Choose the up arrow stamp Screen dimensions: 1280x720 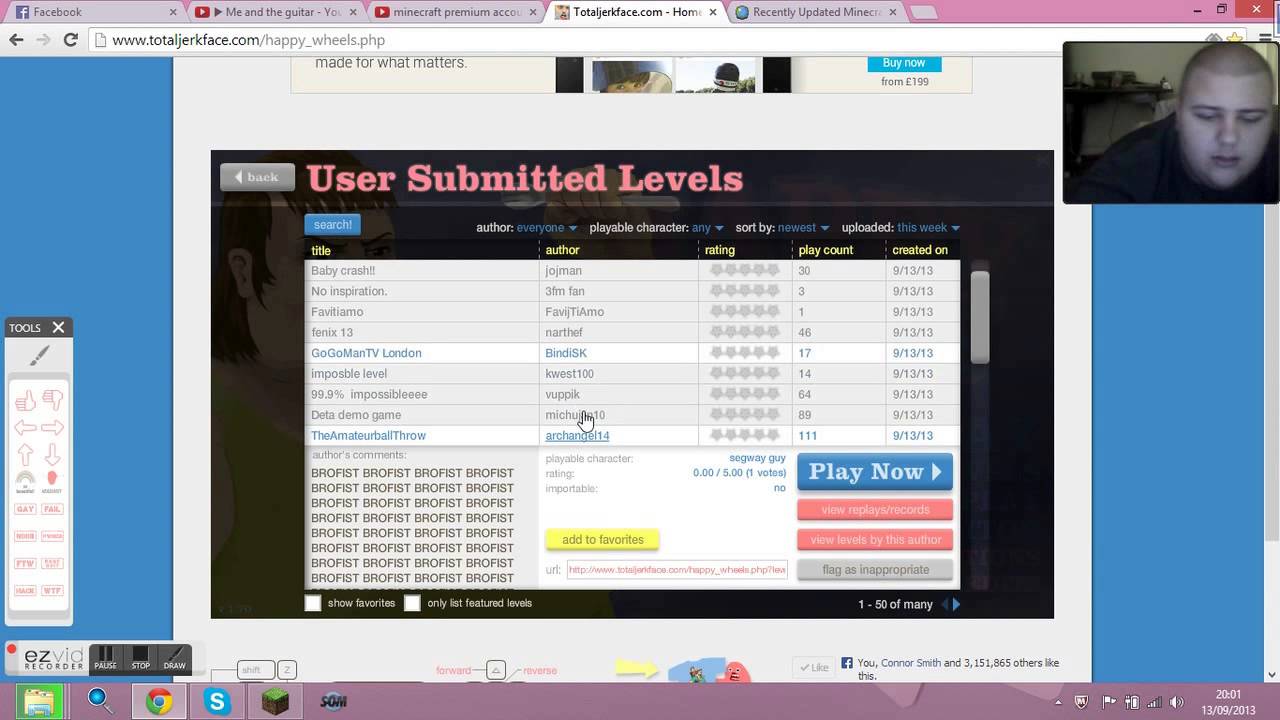[25, 455]
